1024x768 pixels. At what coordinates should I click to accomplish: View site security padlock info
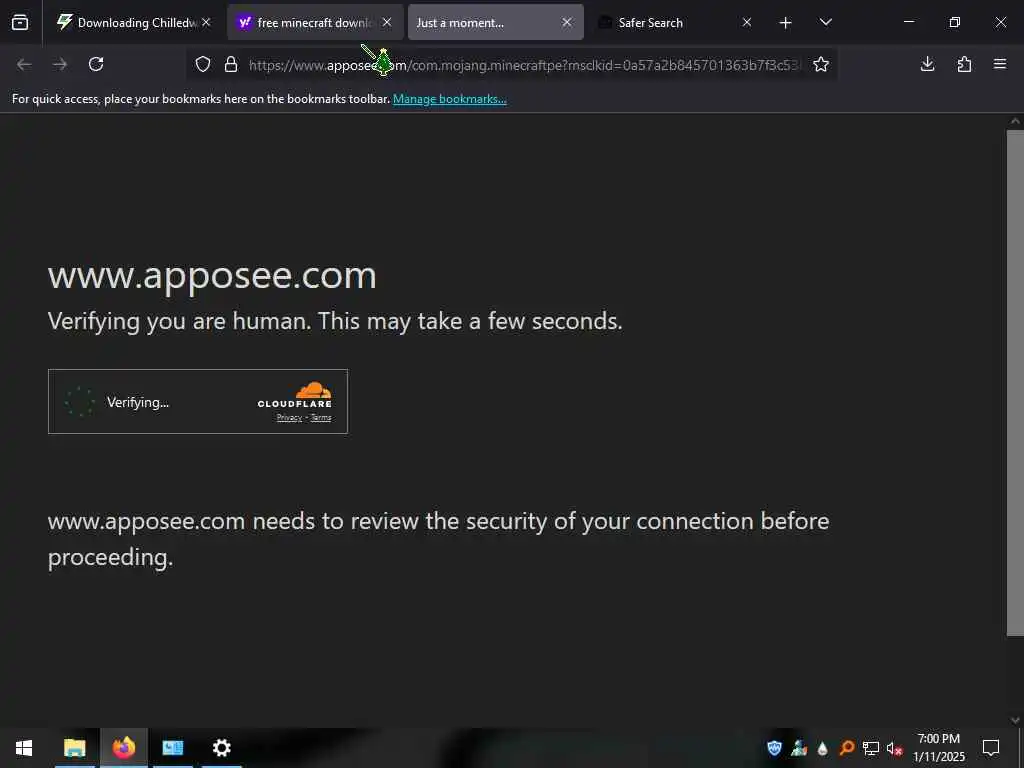(231, 64)
